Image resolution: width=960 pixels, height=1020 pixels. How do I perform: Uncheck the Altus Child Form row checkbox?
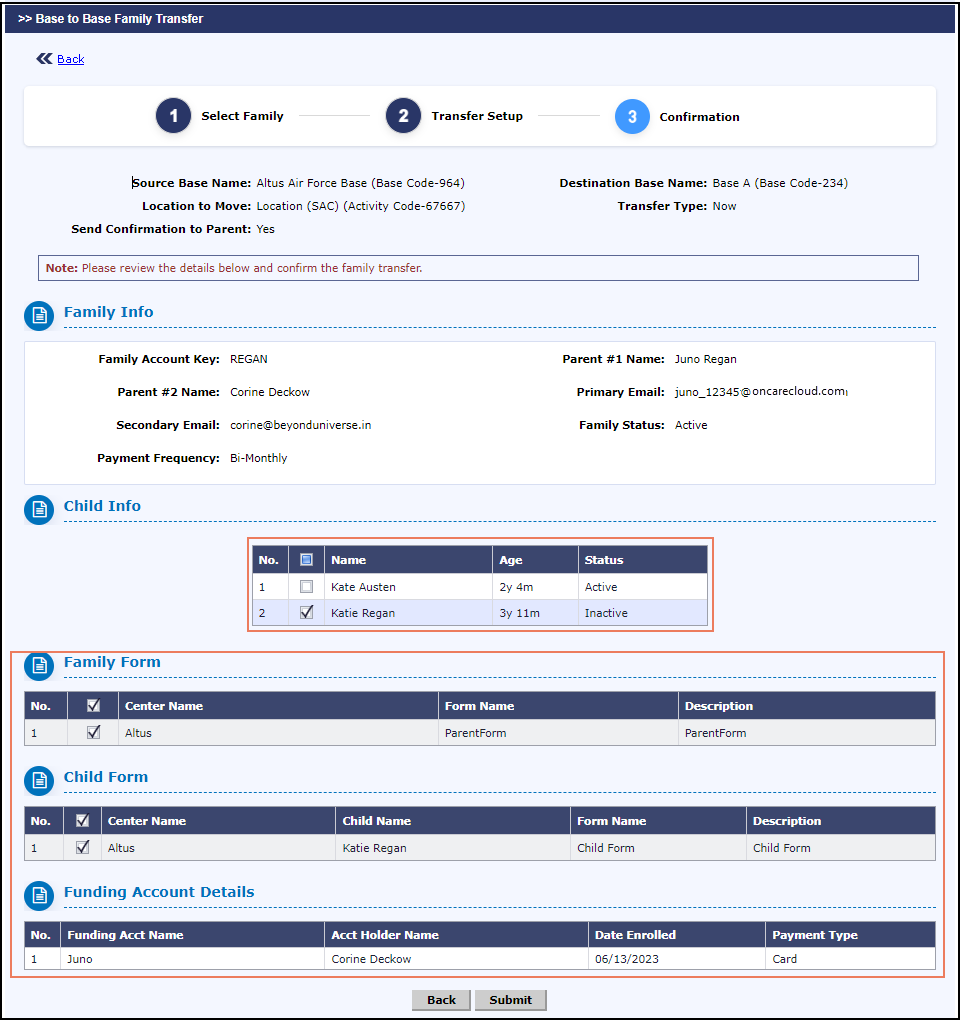coord(82,847)
